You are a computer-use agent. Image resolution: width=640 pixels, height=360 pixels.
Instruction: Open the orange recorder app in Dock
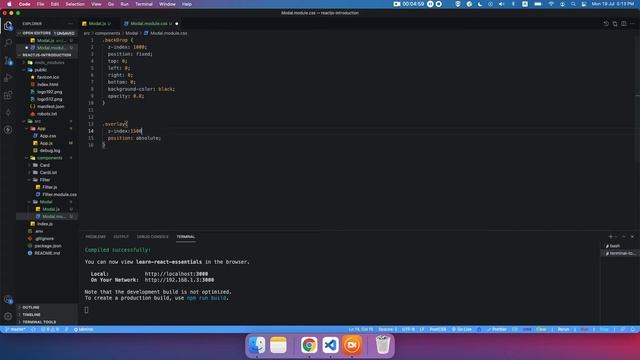352,345
